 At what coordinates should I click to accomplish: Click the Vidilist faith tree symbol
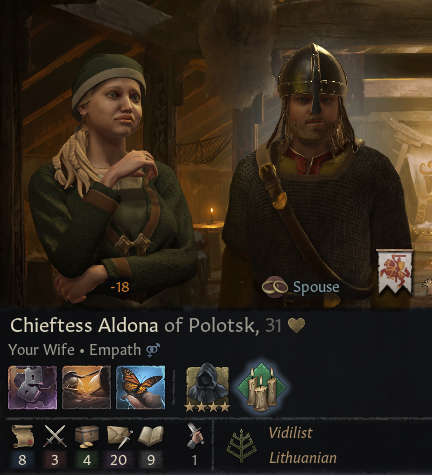pyautogui.click(x=241, y=446)
